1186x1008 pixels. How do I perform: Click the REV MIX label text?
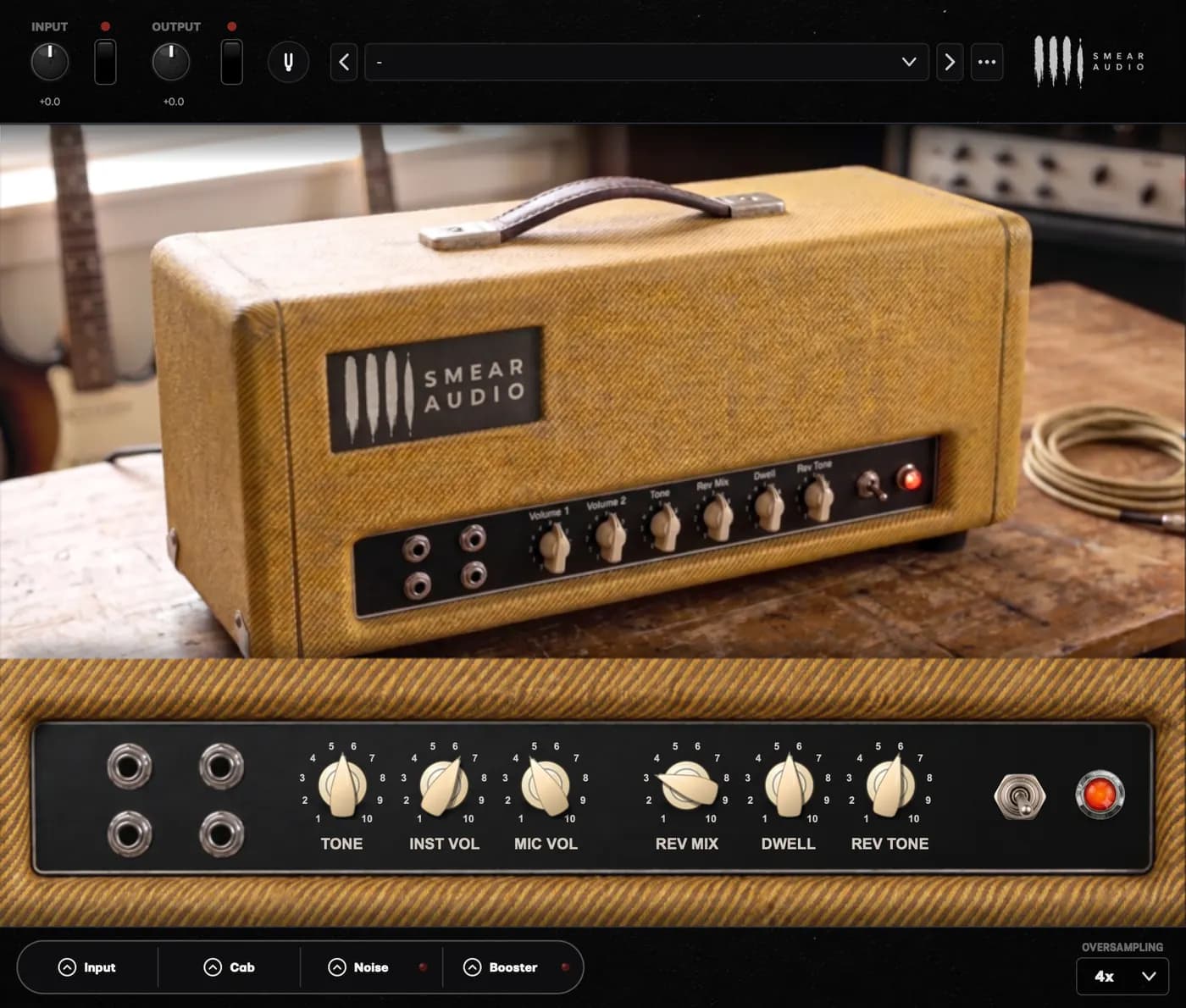[x=687, y=844]
